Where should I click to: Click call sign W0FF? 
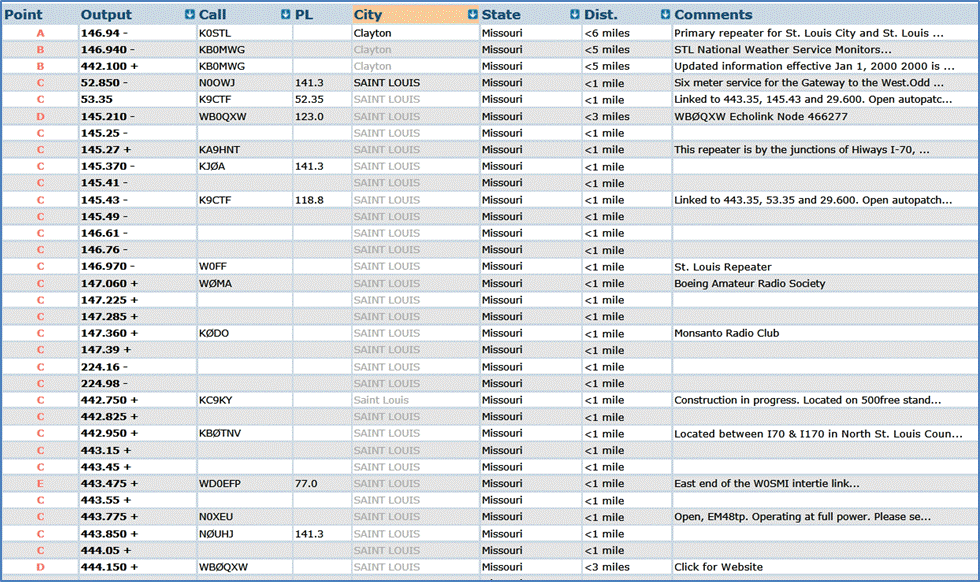[x=212, y=266]
